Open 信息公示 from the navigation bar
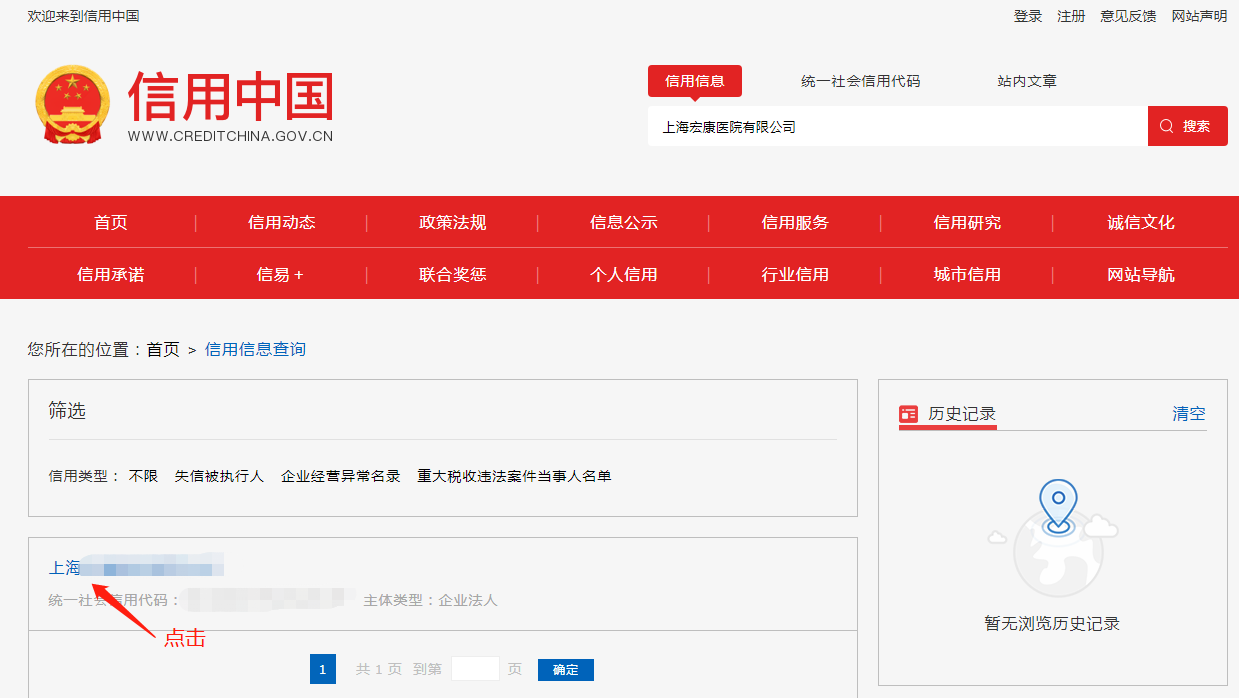Screen dimensions: 1239x698 (623, 223)
